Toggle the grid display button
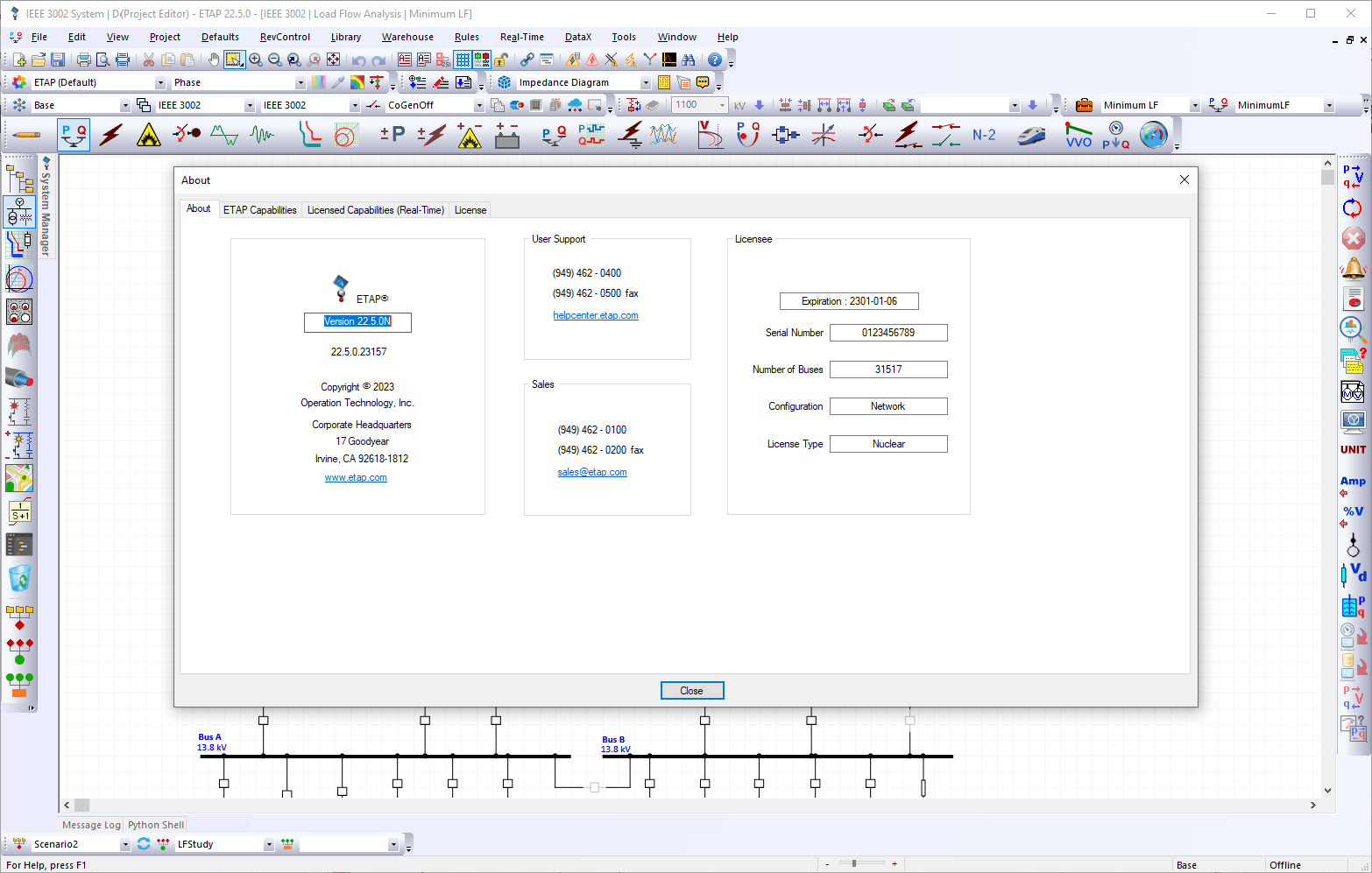Image resolution: width=1372 pixels, height=873 pixels. point(463,60)
